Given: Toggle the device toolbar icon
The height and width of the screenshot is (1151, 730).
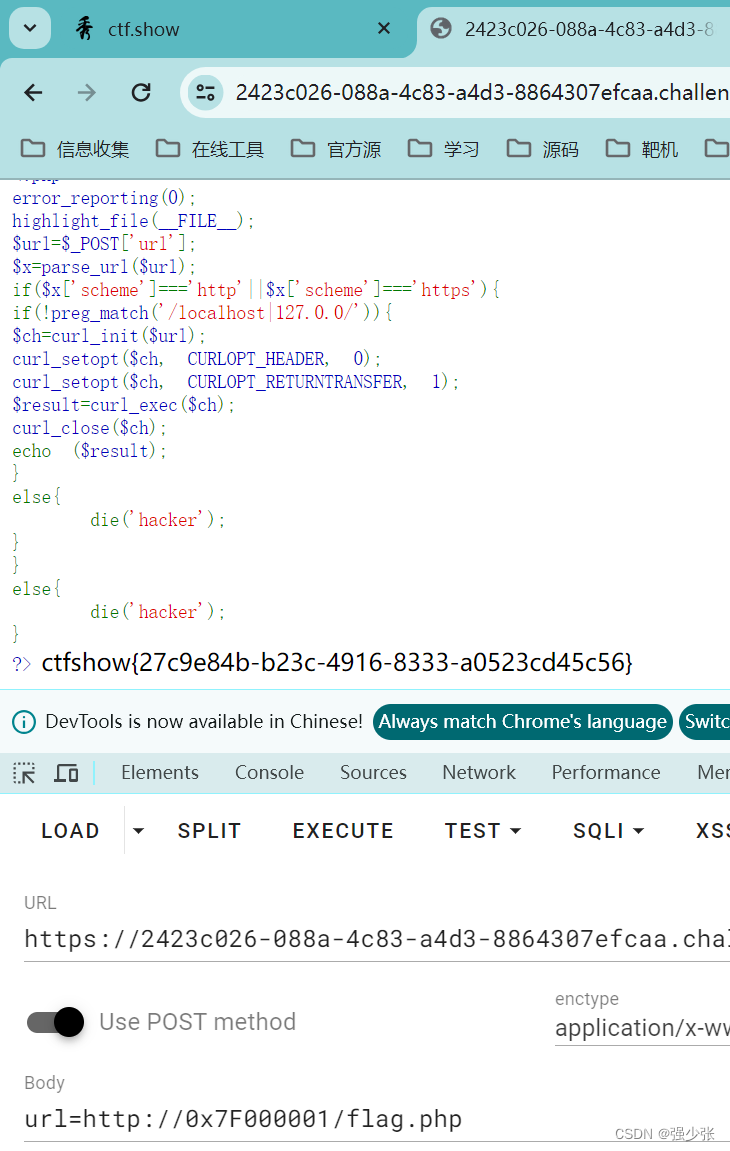Looking at the screenshot, I should click(66, 773).
